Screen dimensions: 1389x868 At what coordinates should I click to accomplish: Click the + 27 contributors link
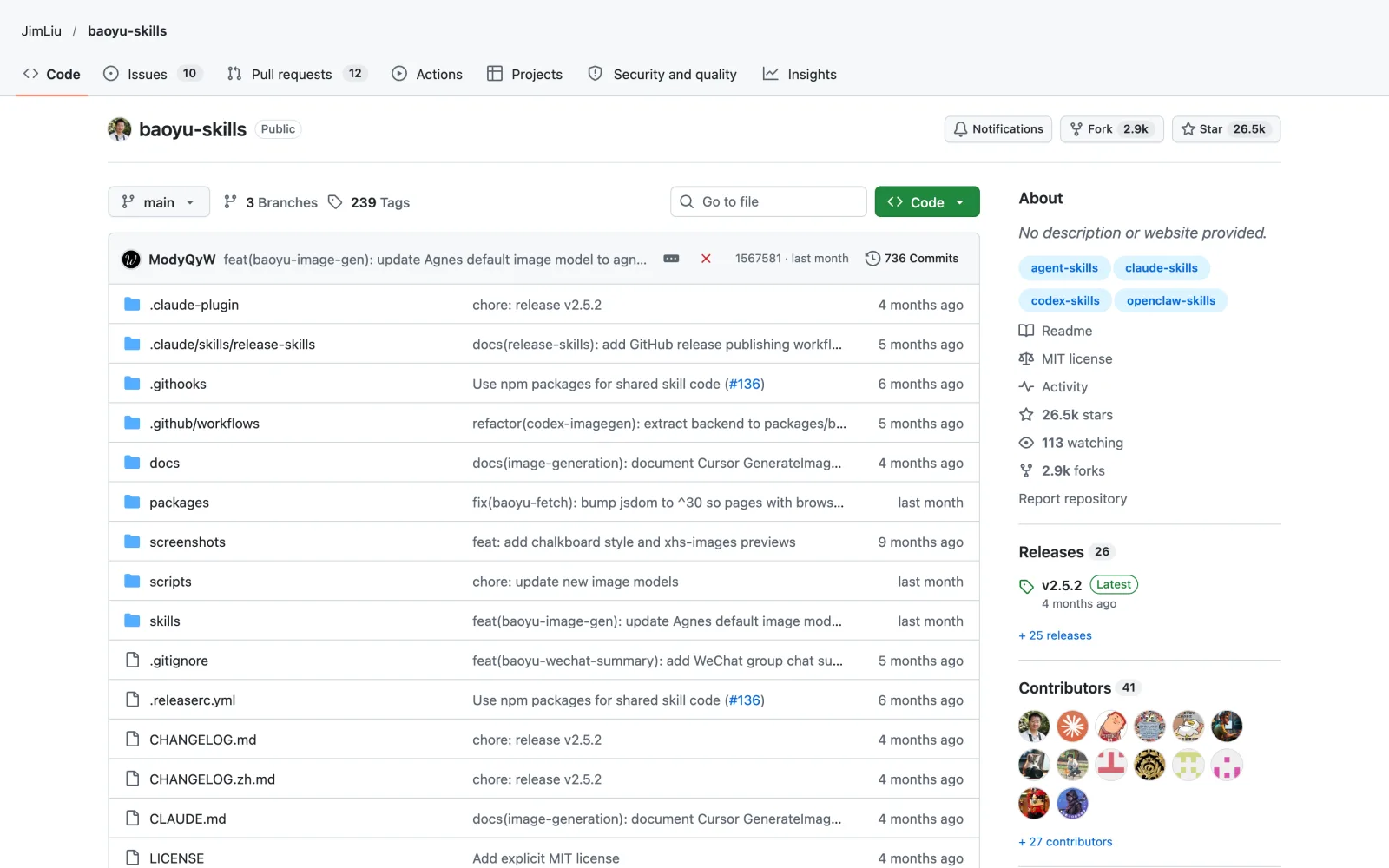(1065, 842)
